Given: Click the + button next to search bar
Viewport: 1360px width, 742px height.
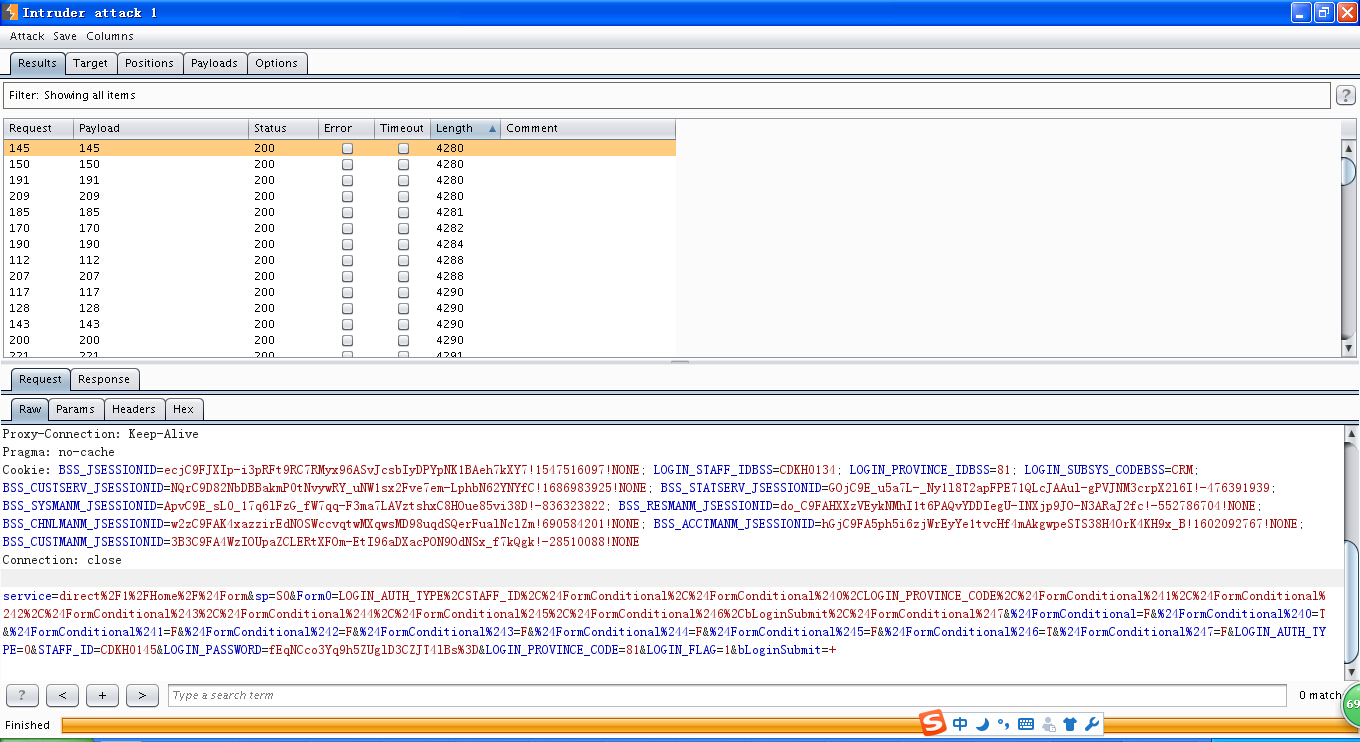Looking at the screenshot, I should [102, 695].
